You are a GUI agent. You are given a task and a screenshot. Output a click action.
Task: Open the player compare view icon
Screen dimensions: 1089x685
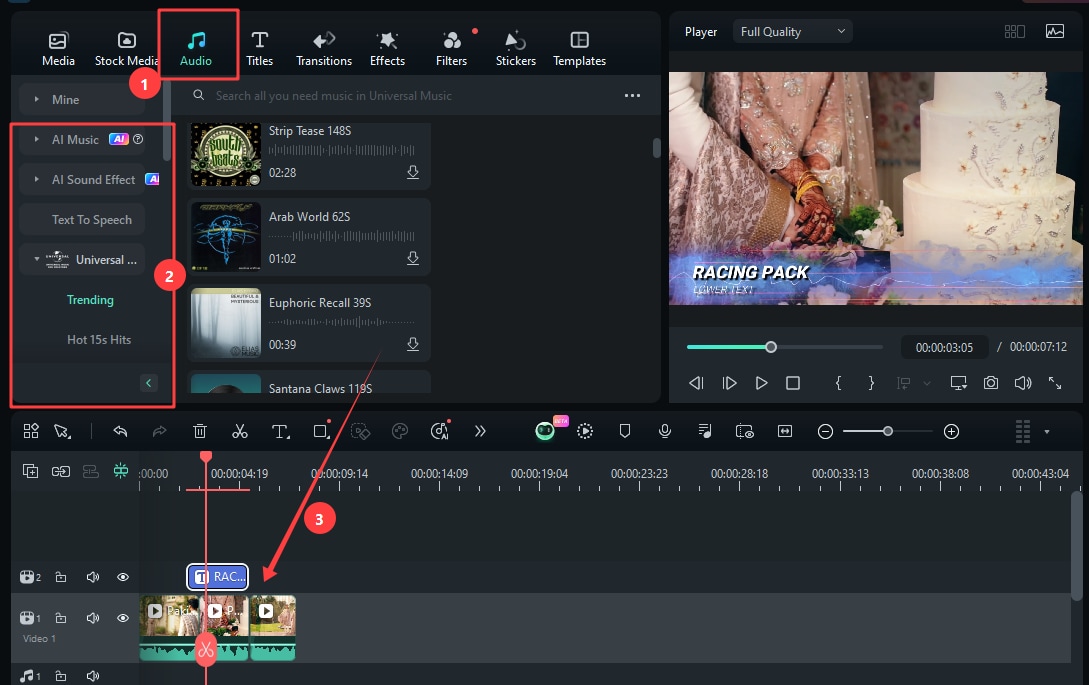[1015, 31]
